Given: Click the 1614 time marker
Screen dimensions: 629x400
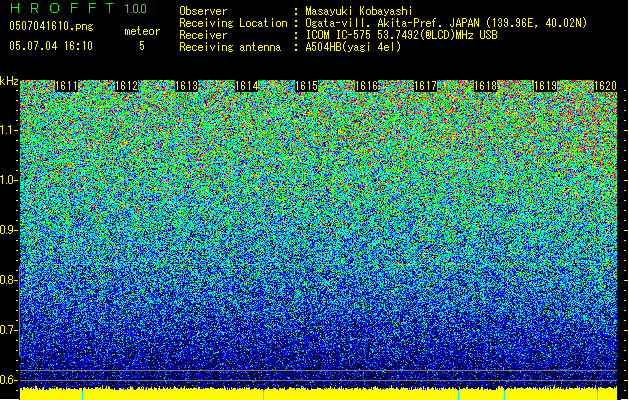Looking at the screenshot, I should pos(246,86).
